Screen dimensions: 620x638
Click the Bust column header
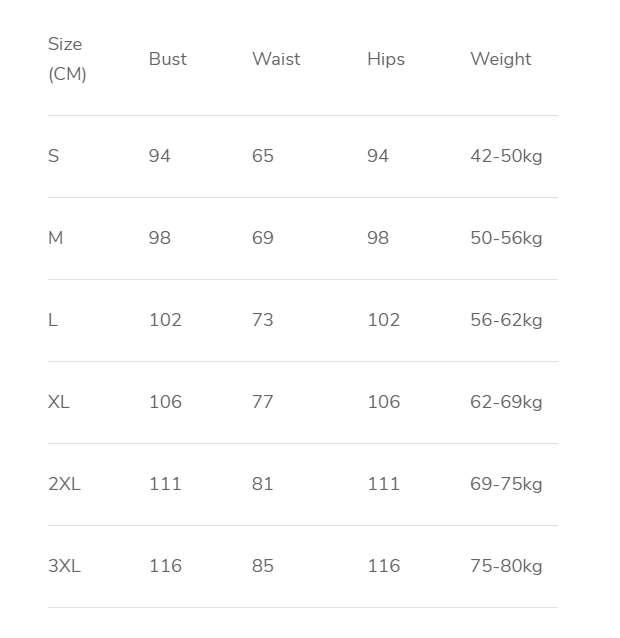pos(167,59)
